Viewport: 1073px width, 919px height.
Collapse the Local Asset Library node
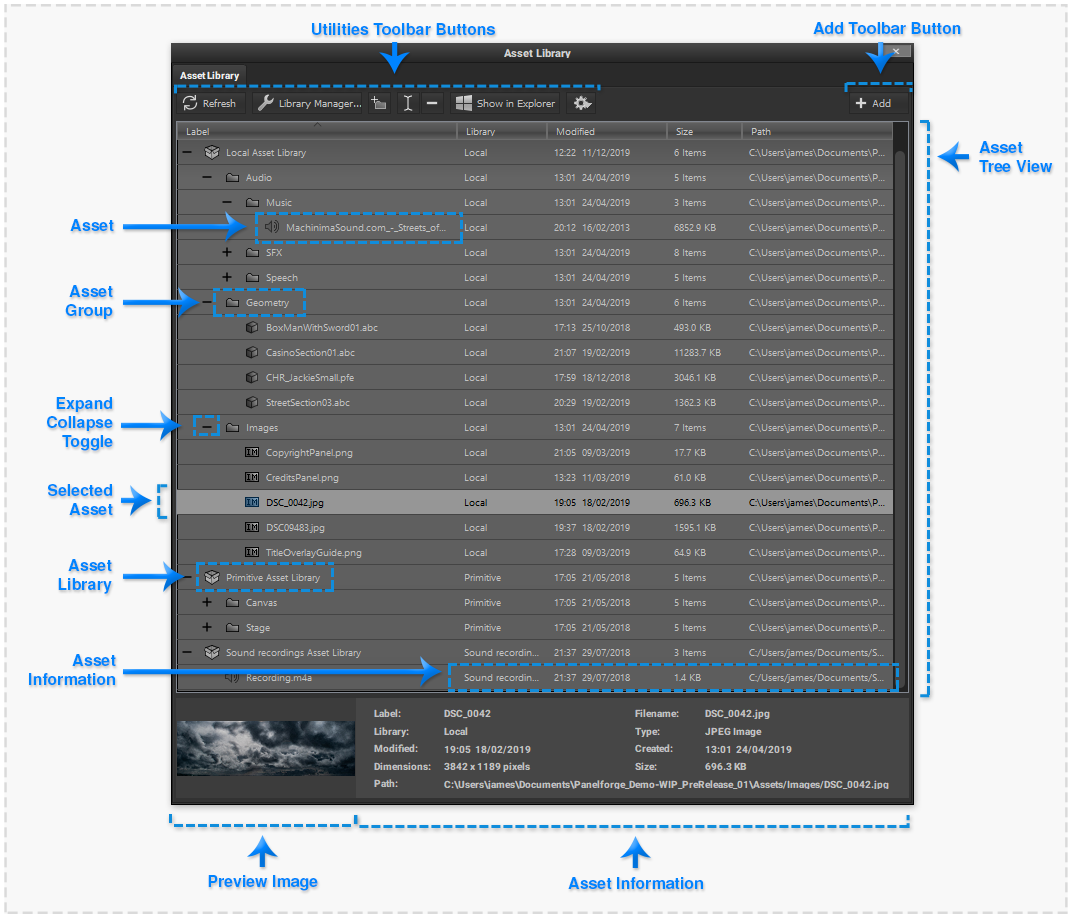click(187, 153)
